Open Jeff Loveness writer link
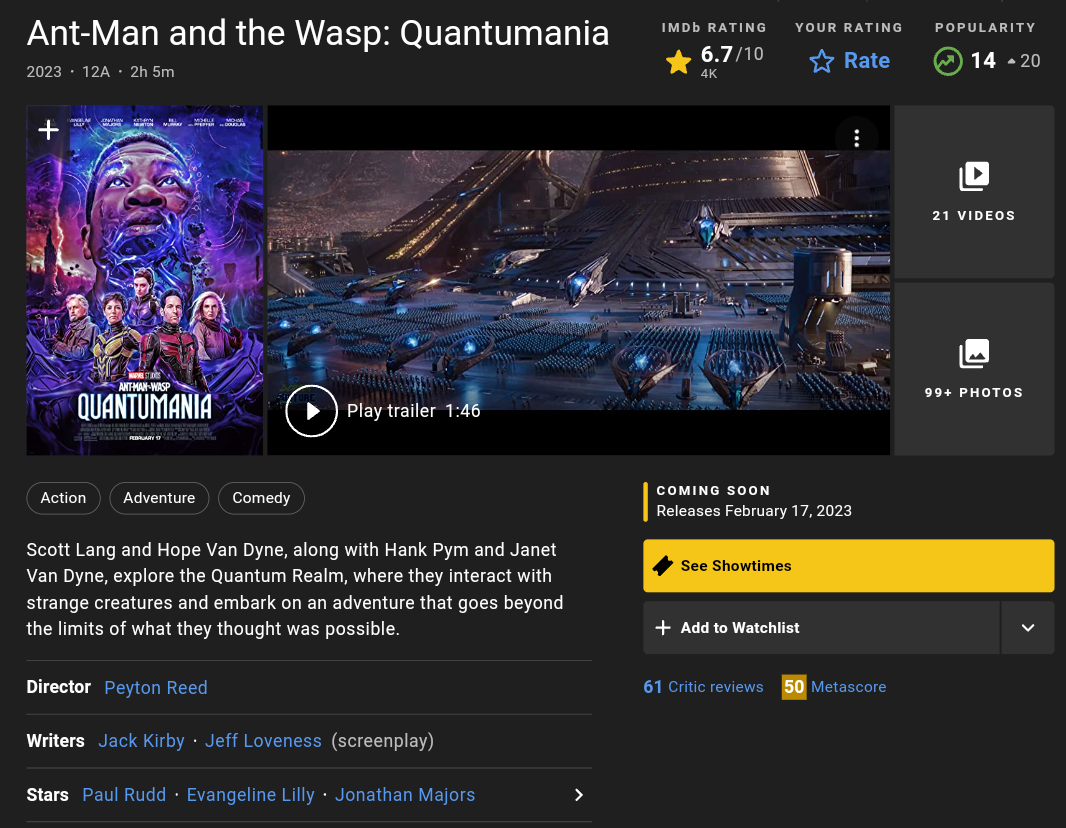Image resolution: width=1066 pixels, height=828 pixels. click(263, 741)
